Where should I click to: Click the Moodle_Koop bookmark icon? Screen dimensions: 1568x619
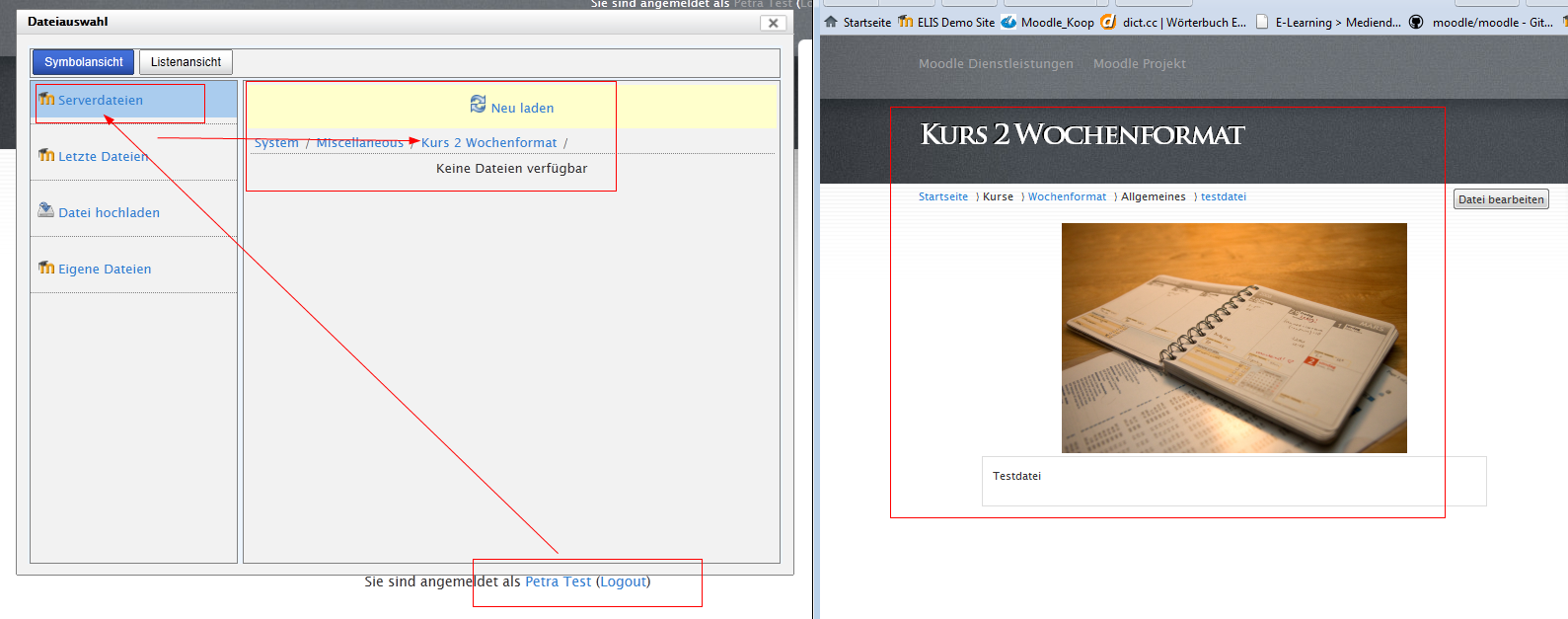[1008, 22]
